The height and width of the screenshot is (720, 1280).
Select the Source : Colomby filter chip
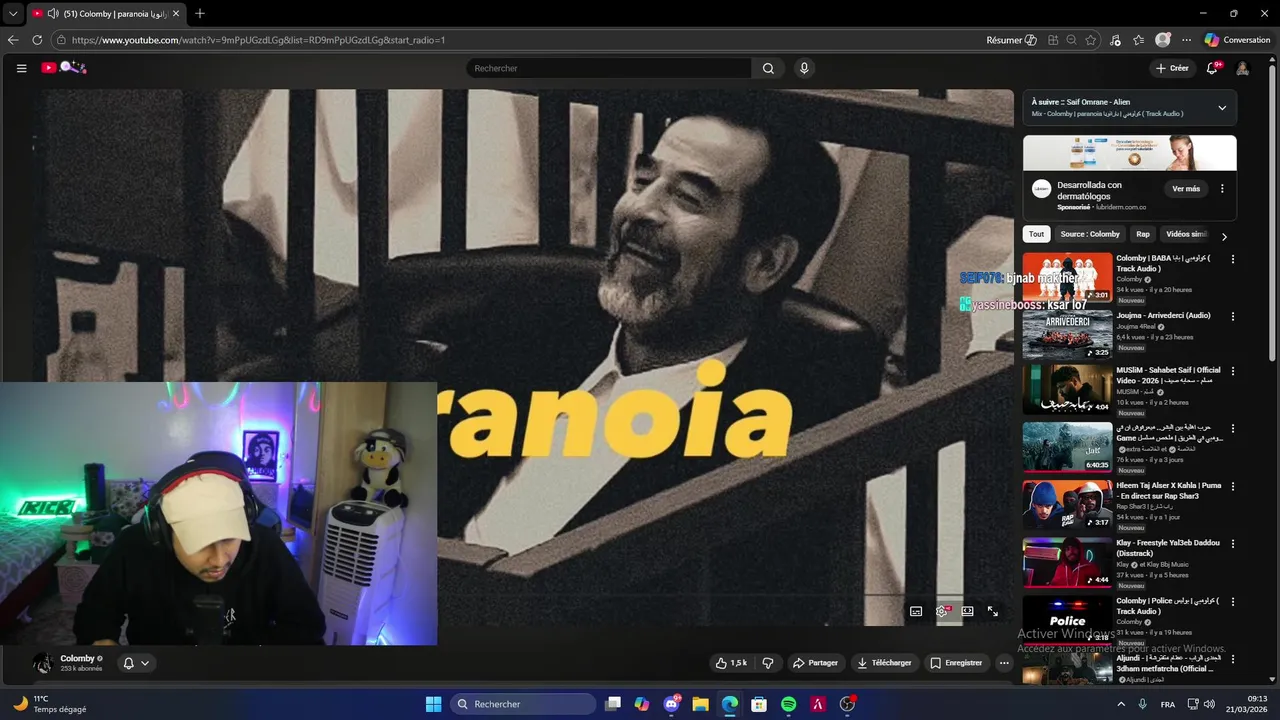[x=1090, y=234]
